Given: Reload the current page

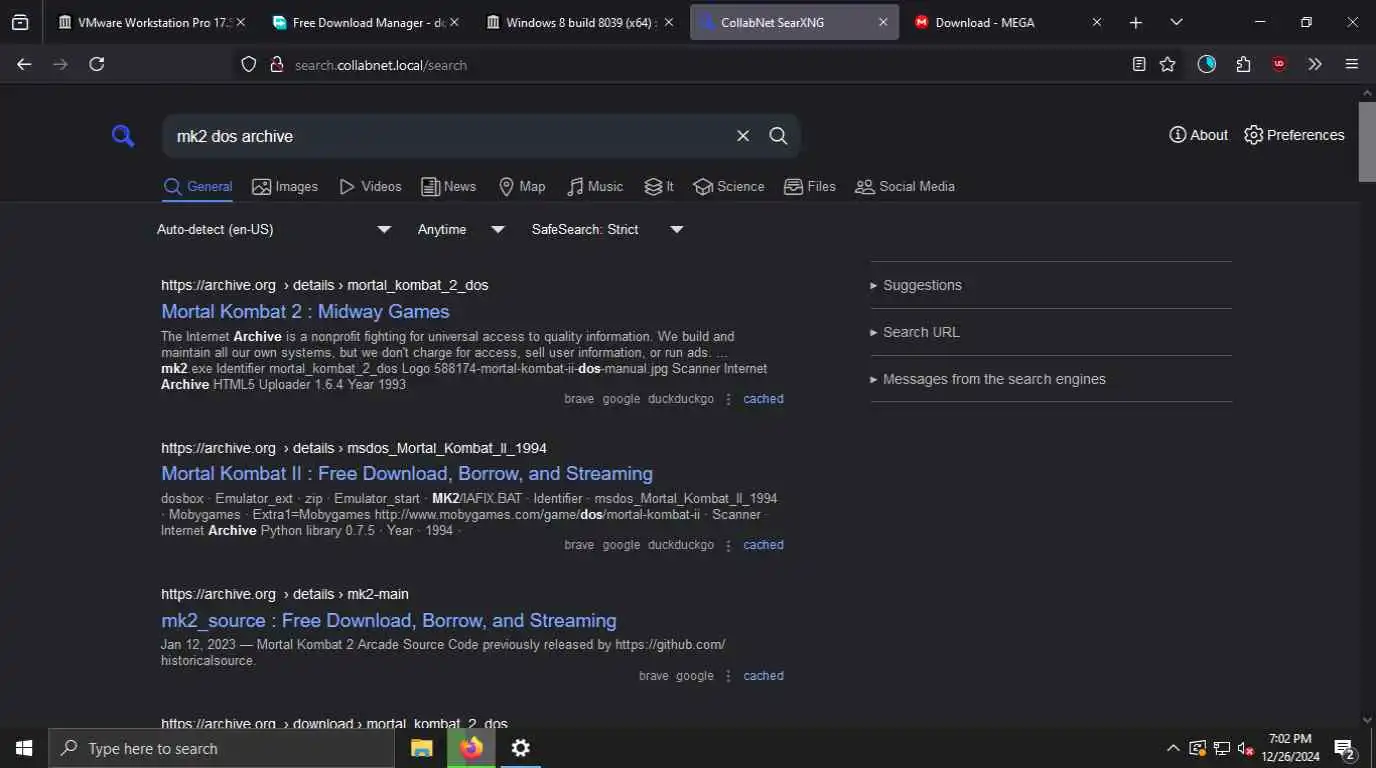Looking at the screenshot, I should 97,64.
